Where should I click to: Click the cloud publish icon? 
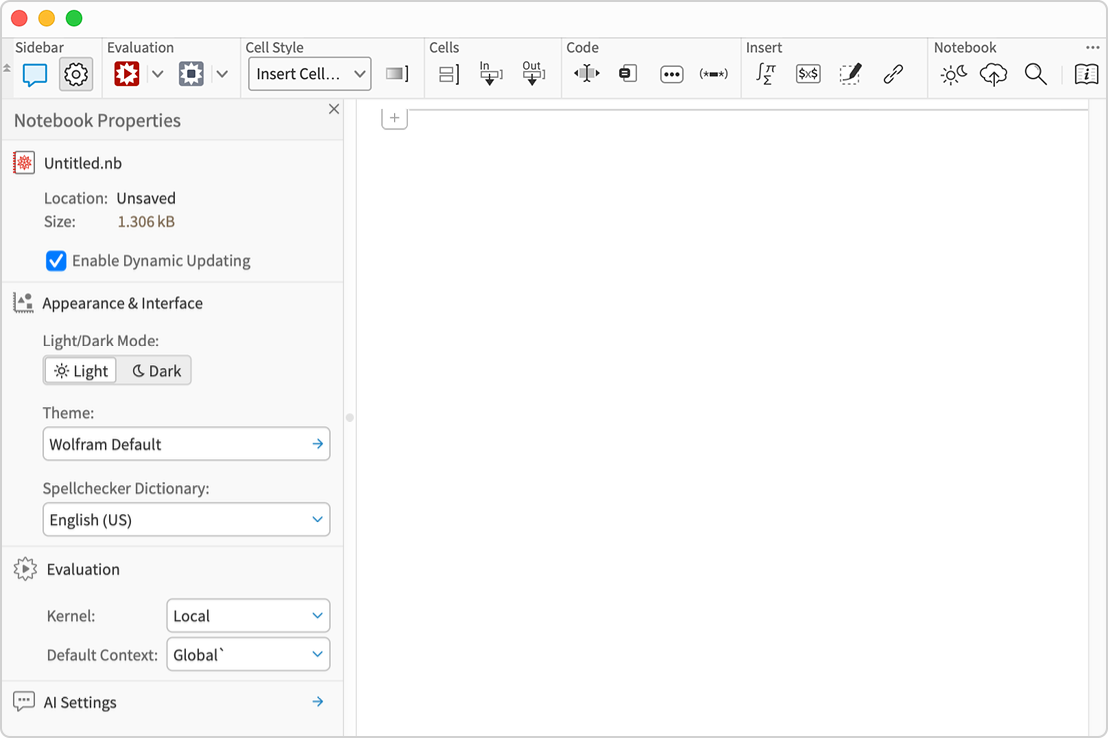click(994, 74)
